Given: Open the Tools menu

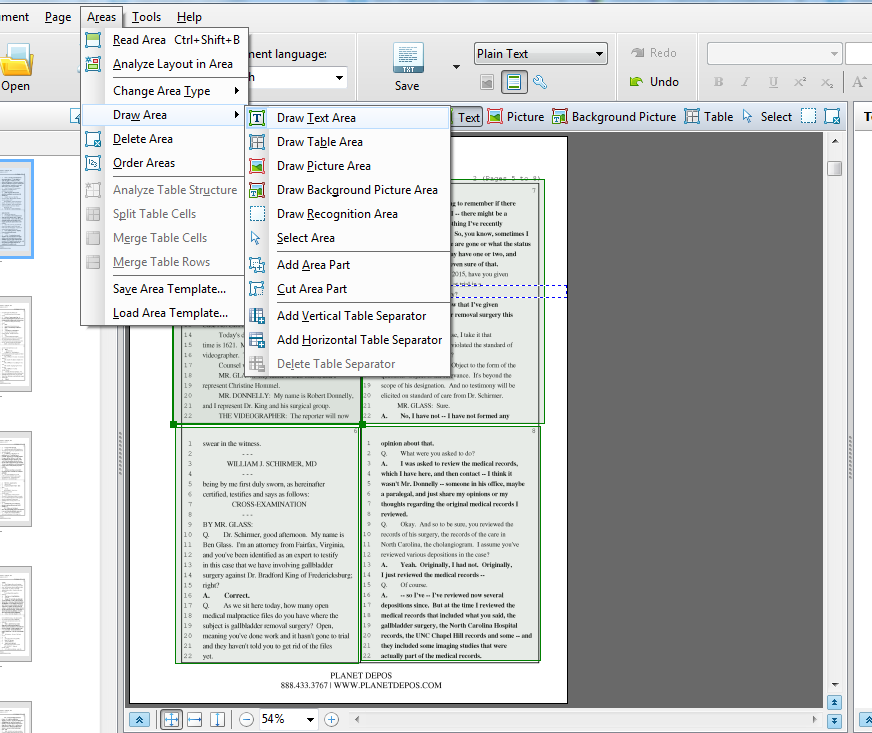Looking at the screenshot, I should pos(146,17).
